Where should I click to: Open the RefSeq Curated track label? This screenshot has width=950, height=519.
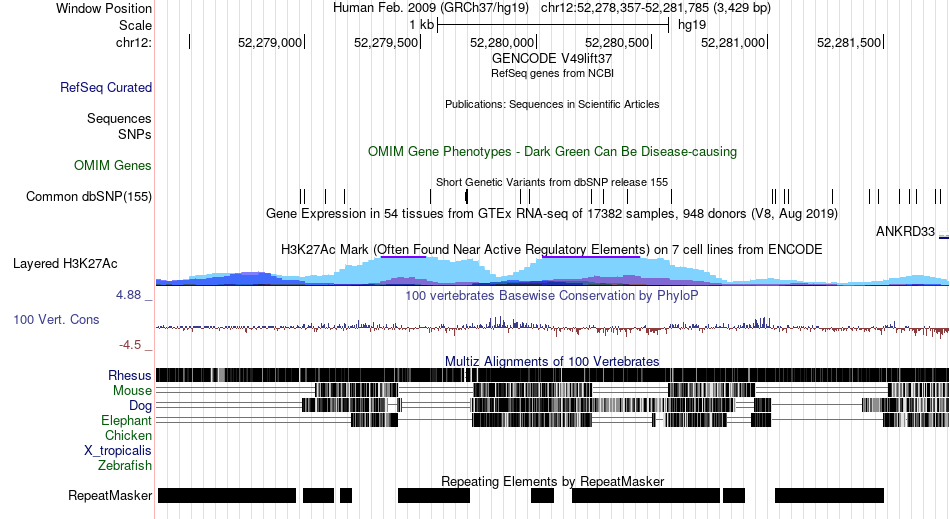(106, 87)
